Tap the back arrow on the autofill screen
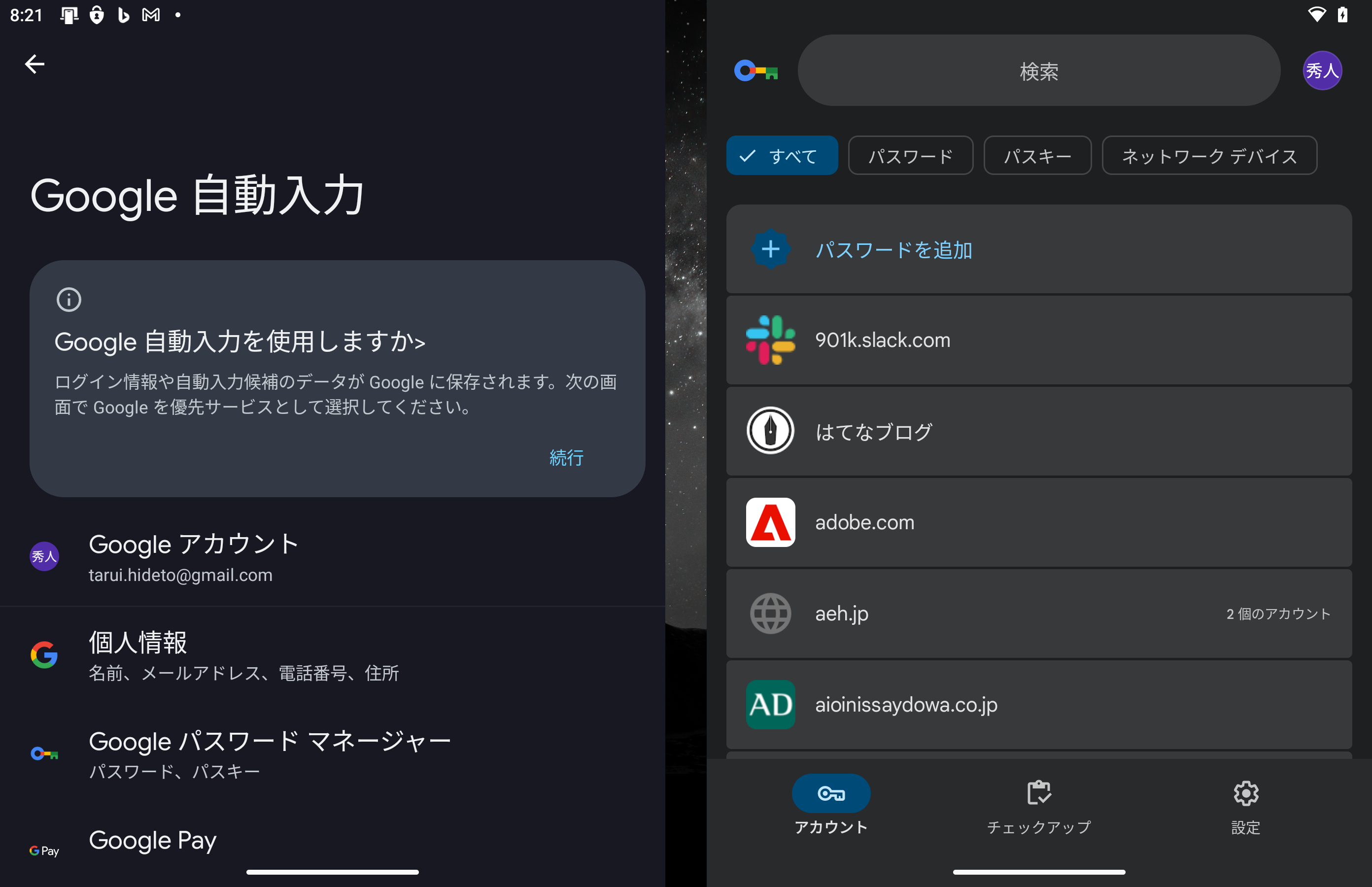 pos(34,64)
